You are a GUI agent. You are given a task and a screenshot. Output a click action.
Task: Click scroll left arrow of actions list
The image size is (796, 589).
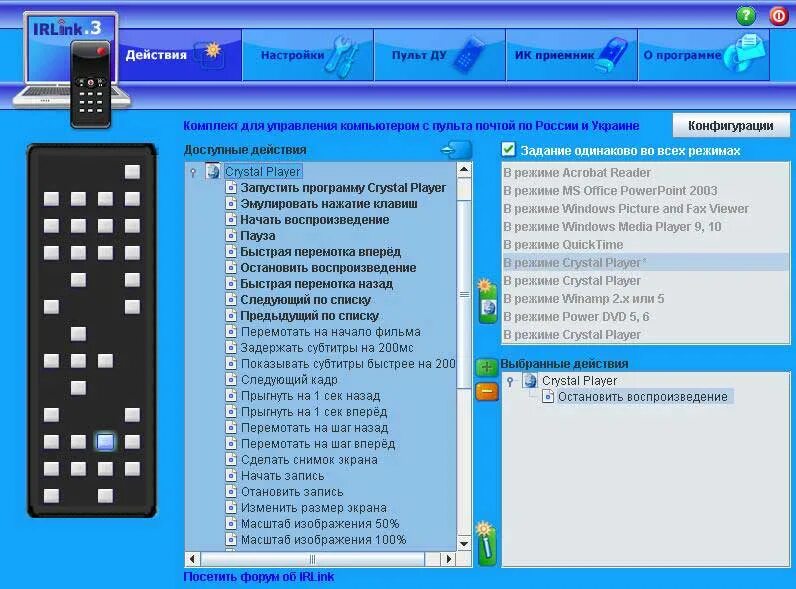(x=192, y=559)
